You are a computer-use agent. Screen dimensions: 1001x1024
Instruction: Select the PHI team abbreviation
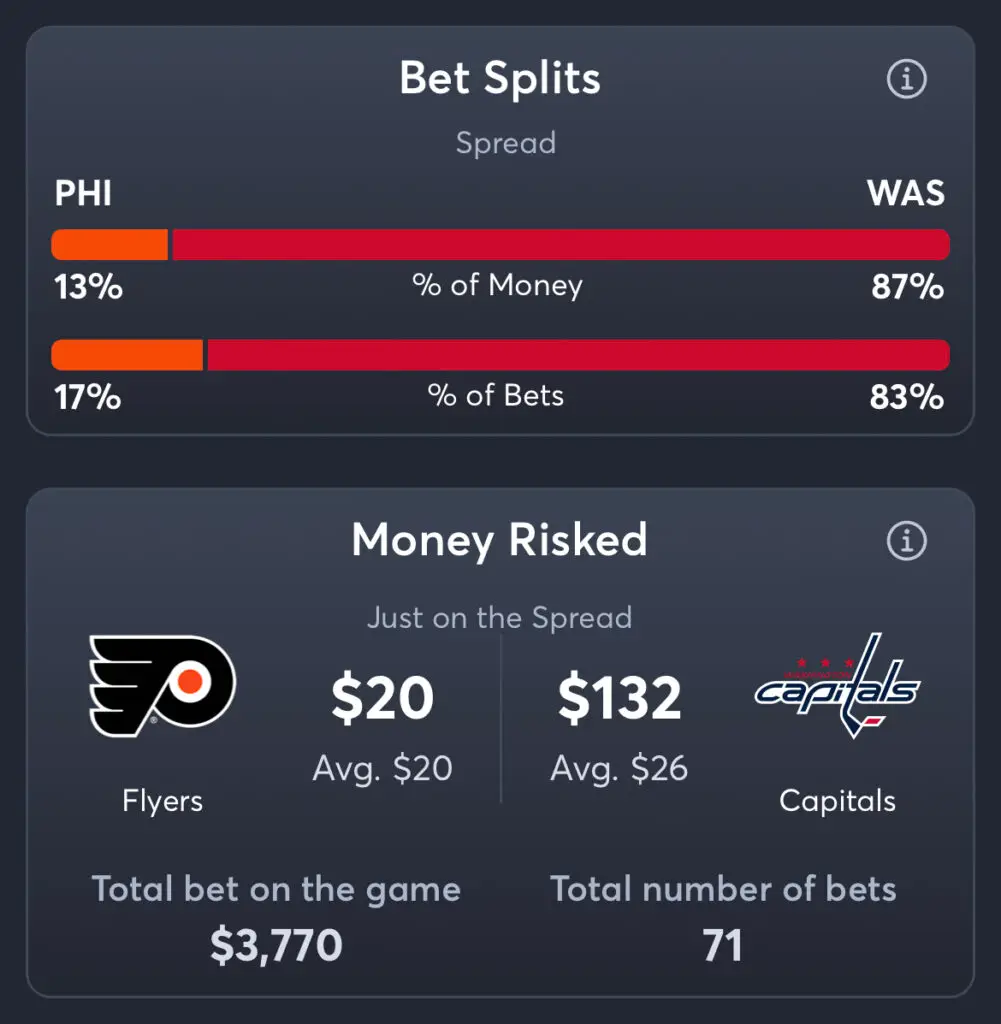(x=83, y=193)
